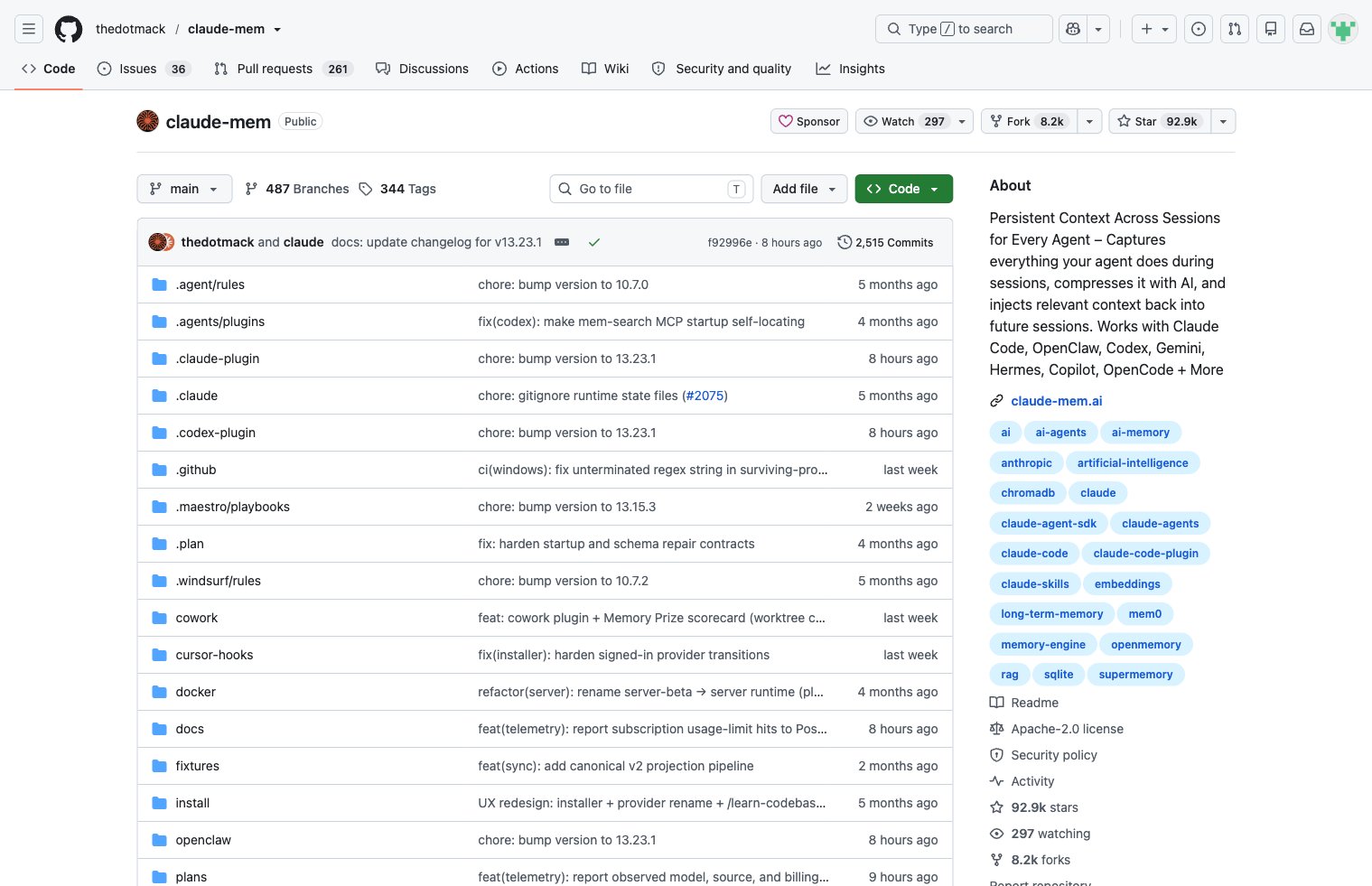Switch to the Discussions tab

pos(422,69)
